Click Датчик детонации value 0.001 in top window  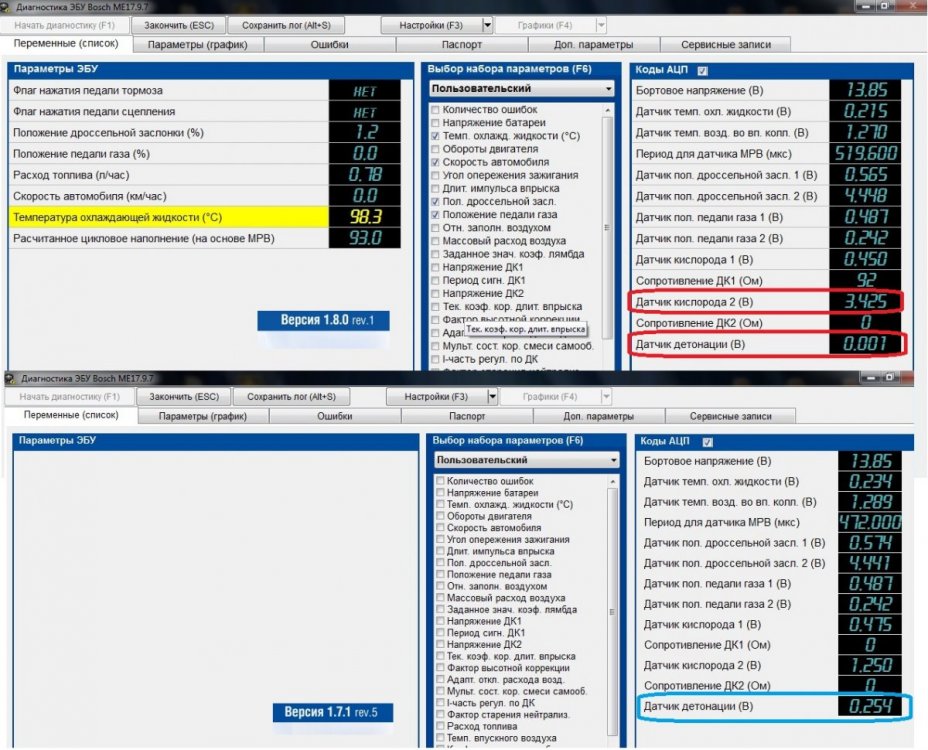coord(865,344)
